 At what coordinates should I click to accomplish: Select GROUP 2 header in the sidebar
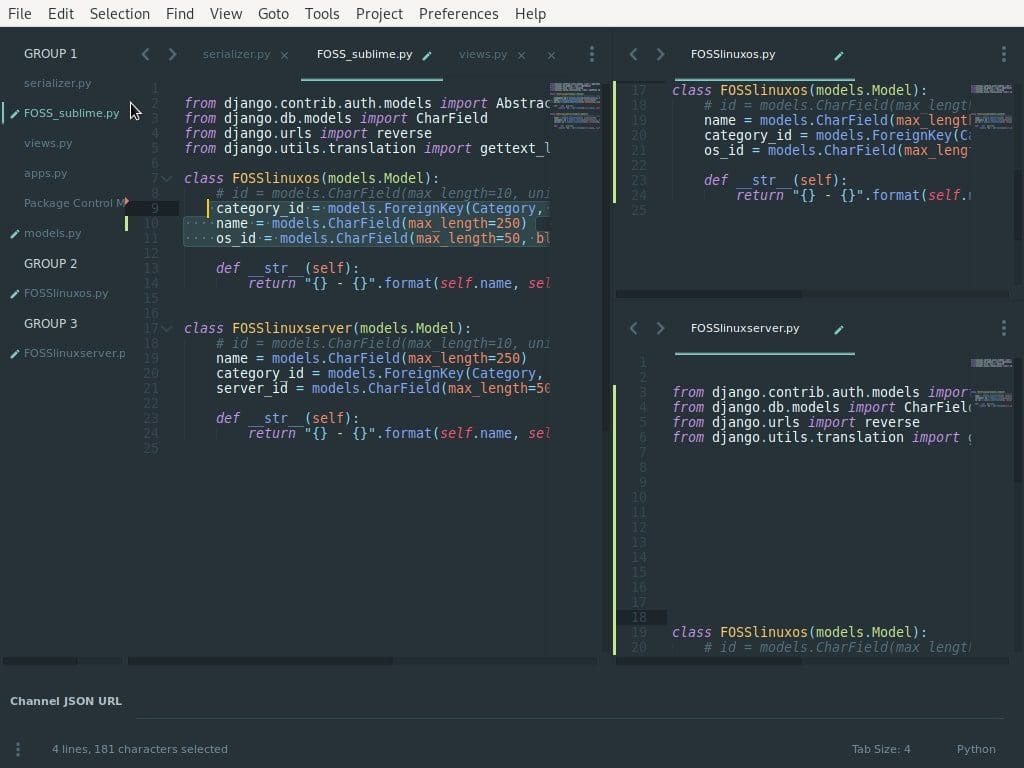tap(50, 263)
